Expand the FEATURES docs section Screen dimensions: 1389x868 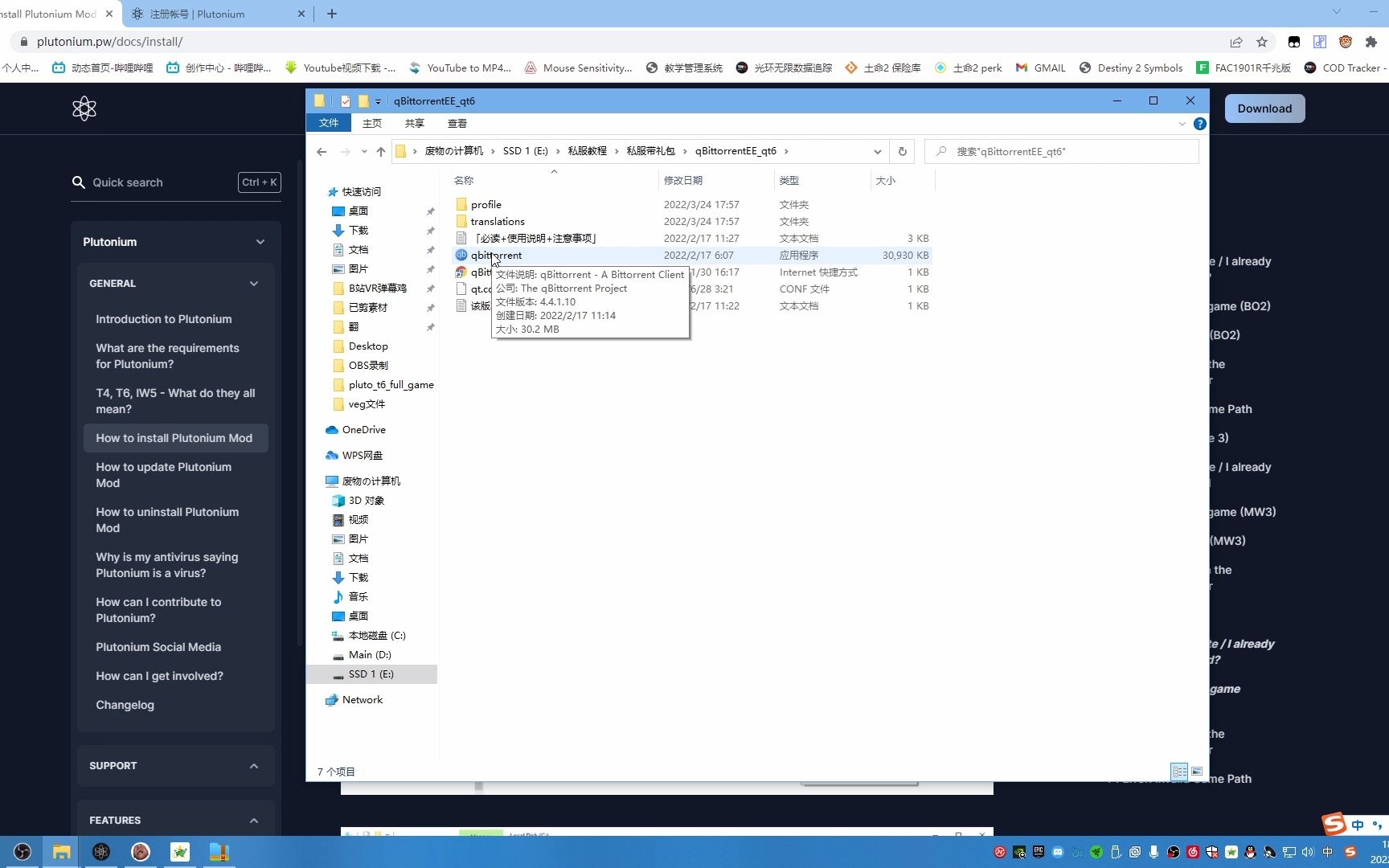pos(254,821)
